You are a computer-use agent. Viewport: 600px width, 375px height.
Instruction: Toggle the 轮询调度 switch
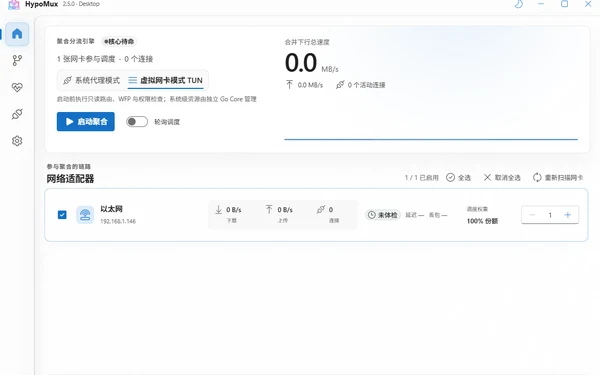coord(137,122)
